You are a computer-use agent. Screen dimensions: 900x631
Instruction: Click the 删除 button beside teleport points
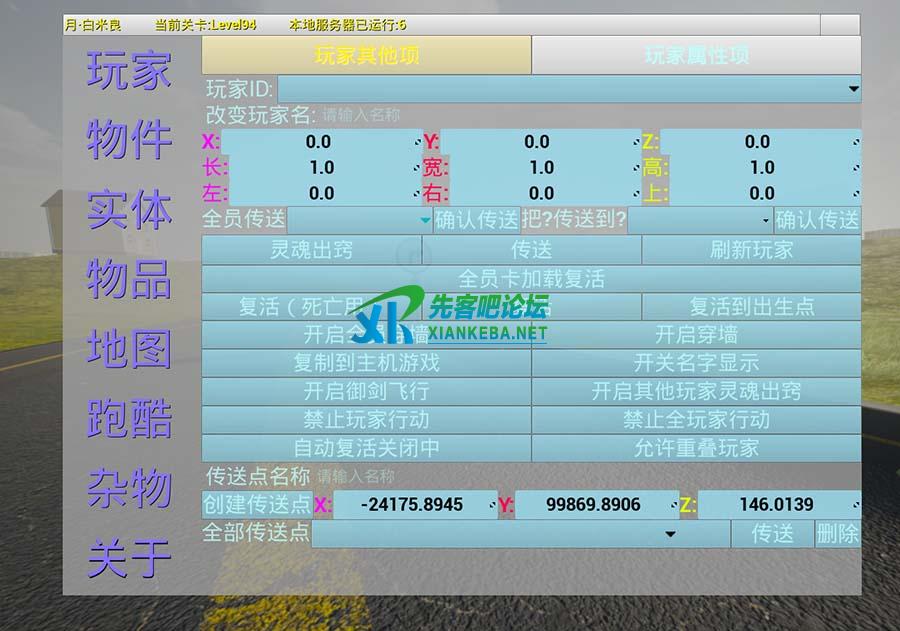coord(837,534)
